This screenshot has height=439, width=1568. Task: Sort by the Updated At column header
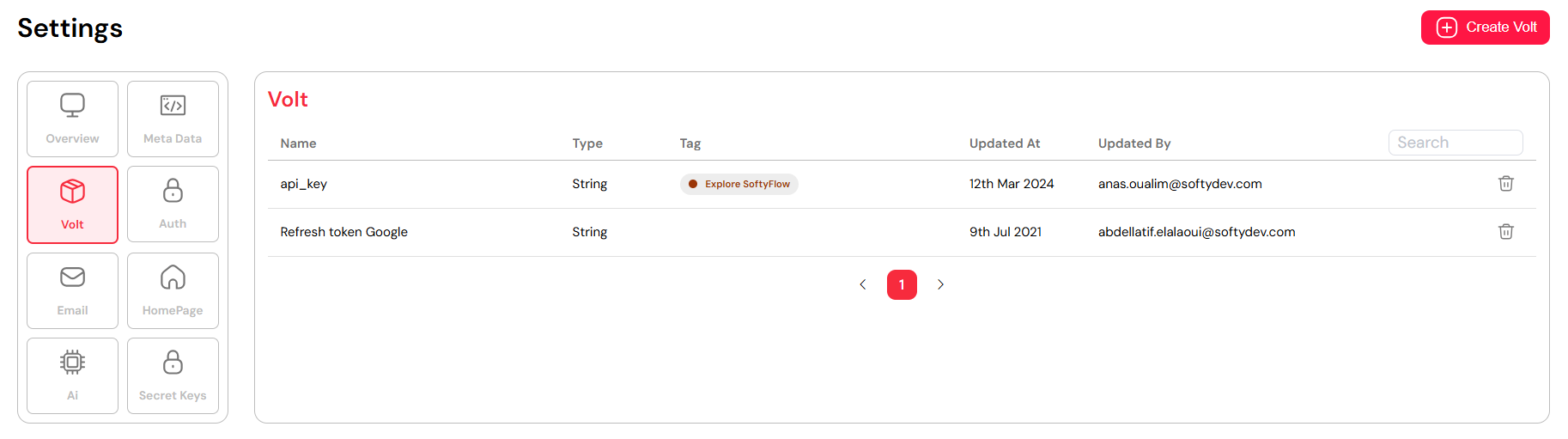click(x=1005, y=143)
